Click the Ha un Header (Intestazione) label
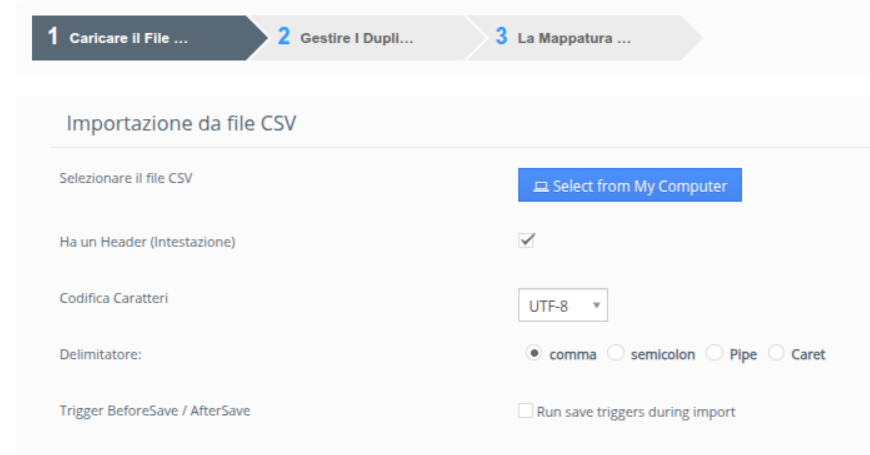 [x=147, y=241]
